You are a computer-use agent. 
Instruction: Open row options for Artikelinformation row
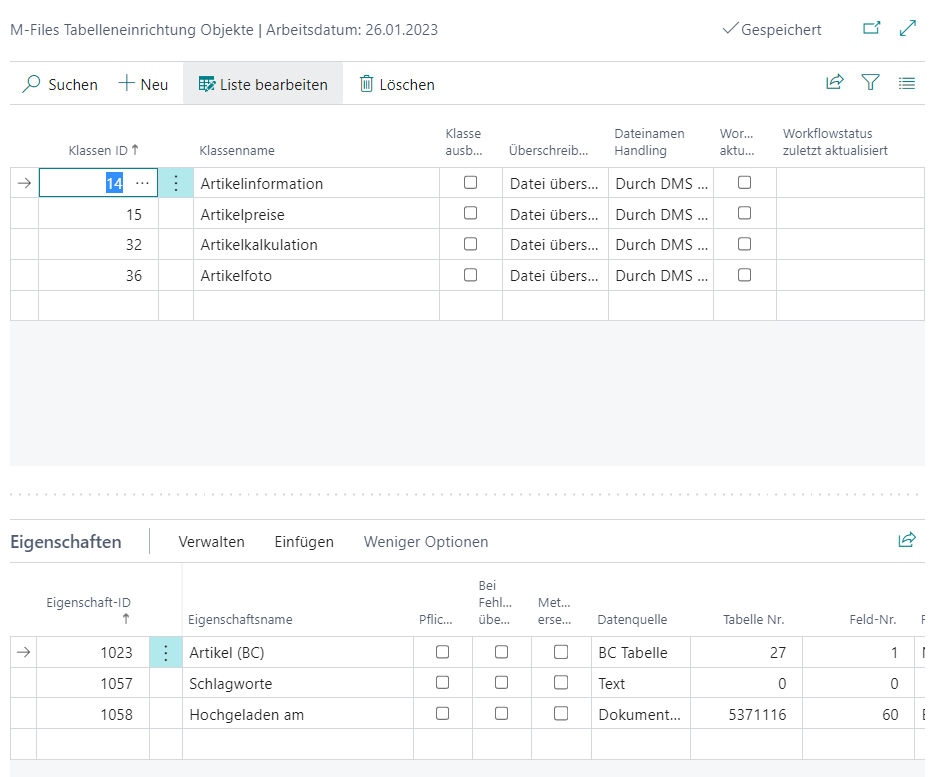coord(176,183)
